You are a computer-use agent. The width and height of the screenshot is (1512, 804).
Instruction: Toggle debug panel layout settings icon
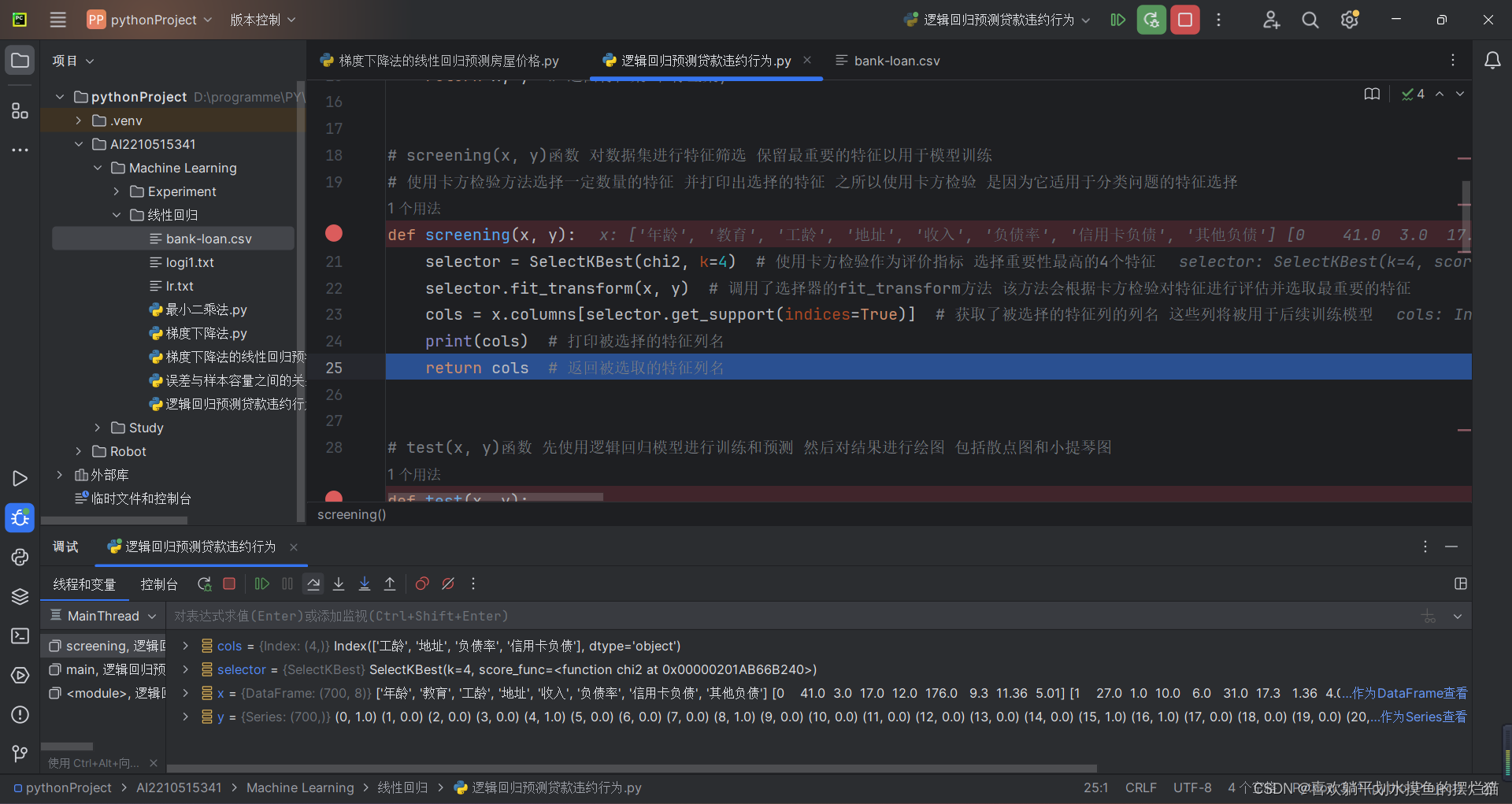(1461, 584)
